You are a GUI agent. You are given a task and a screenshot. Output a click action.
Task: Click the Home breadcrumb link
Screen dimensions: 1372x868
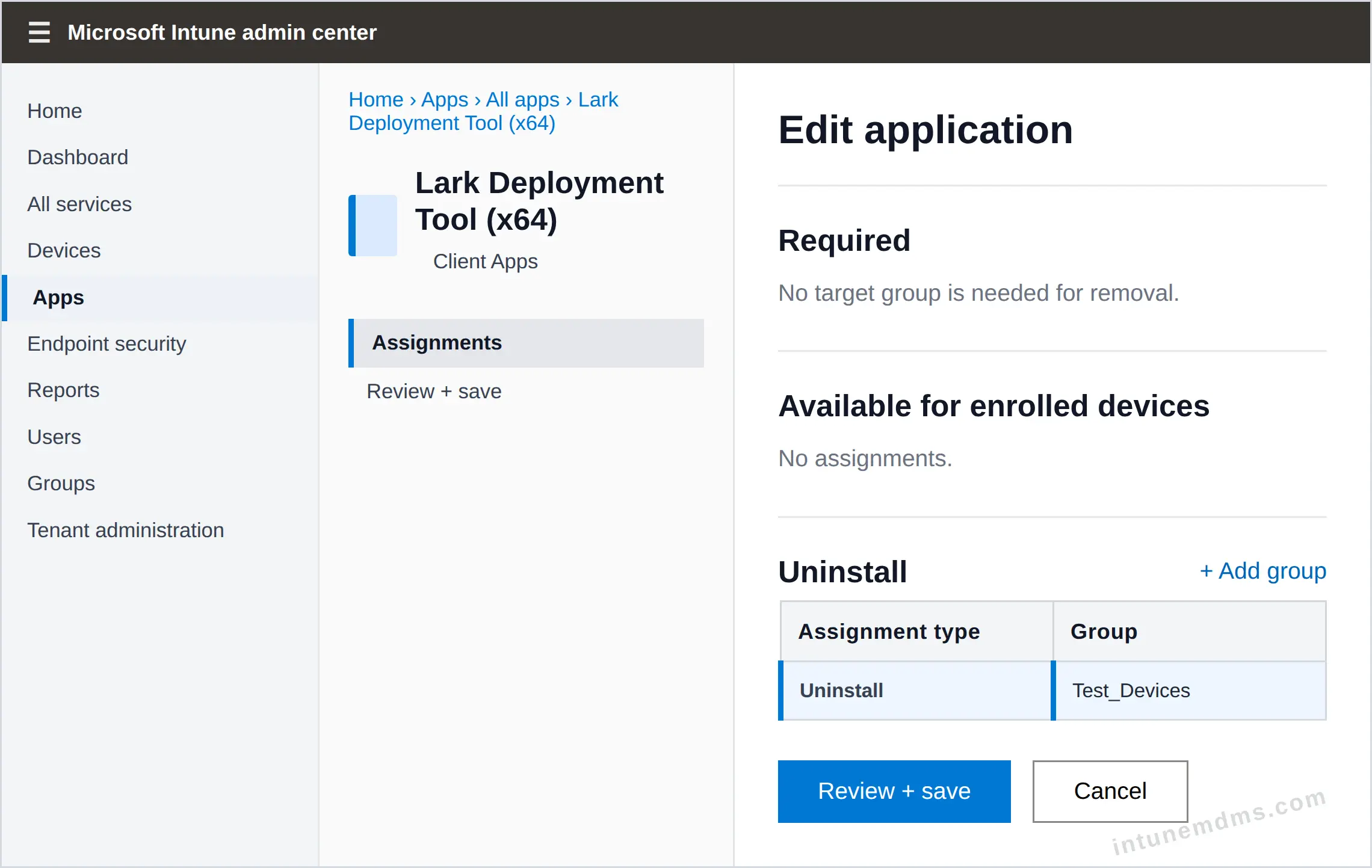click(376, 99)
